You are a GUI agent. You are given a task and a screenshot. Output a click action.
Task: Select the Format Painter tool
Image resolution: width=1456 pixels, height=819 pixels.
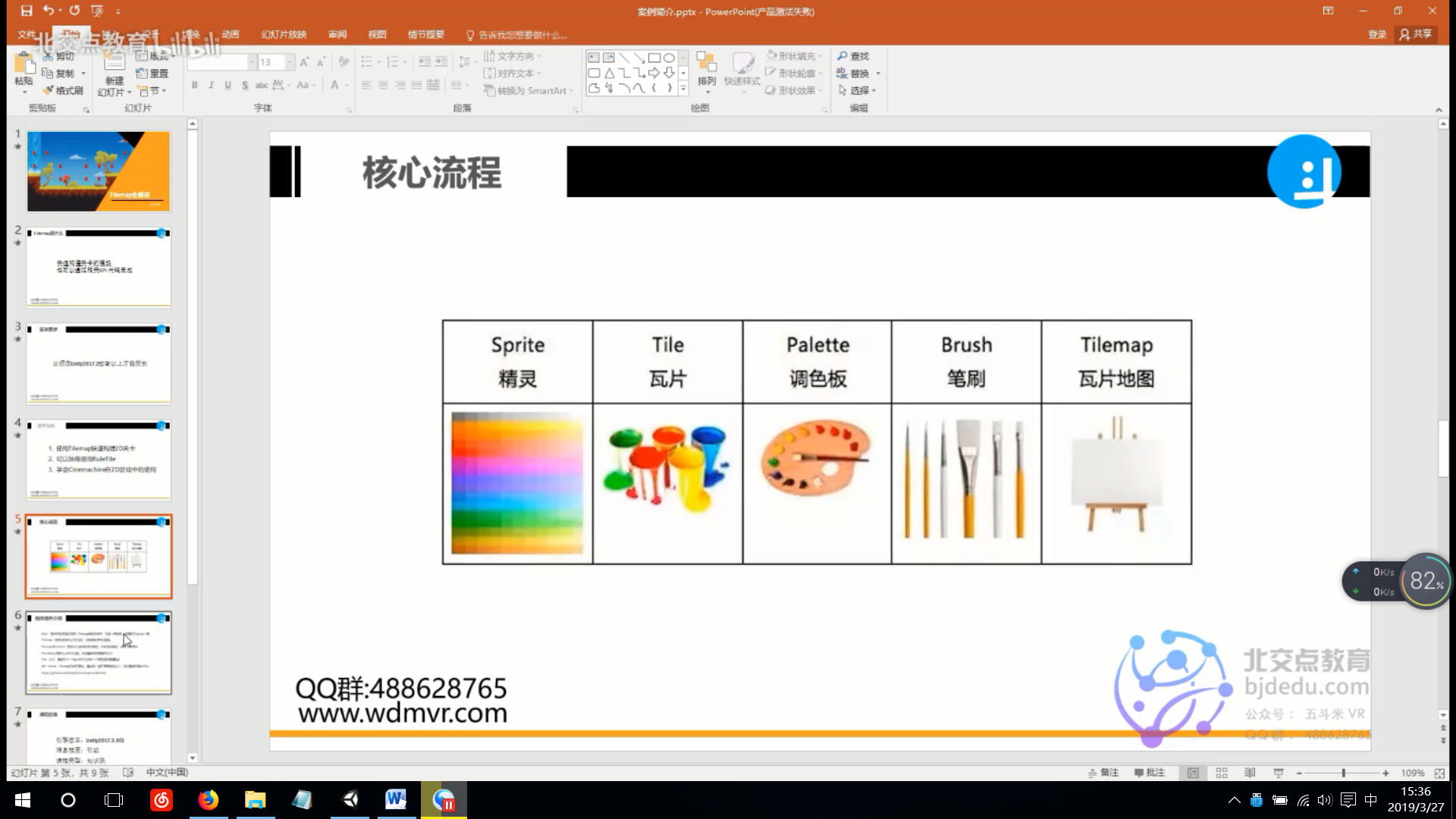[64, 89]
